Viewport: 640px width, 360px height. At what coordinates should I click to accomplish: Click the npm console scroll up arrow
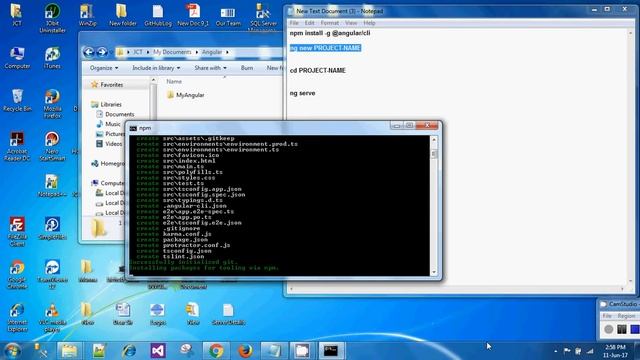(x=434, y=140)
